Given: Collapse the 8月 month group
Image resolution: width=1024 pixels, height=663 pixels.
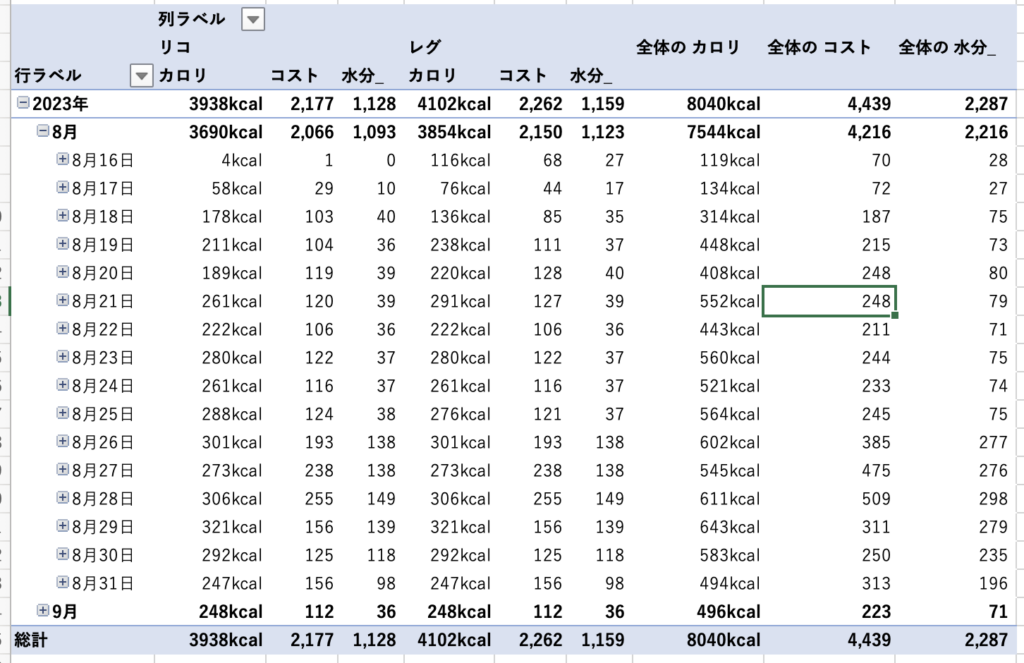Looking at the screenshot, I should pyautogui.click(x=43, y=131).
